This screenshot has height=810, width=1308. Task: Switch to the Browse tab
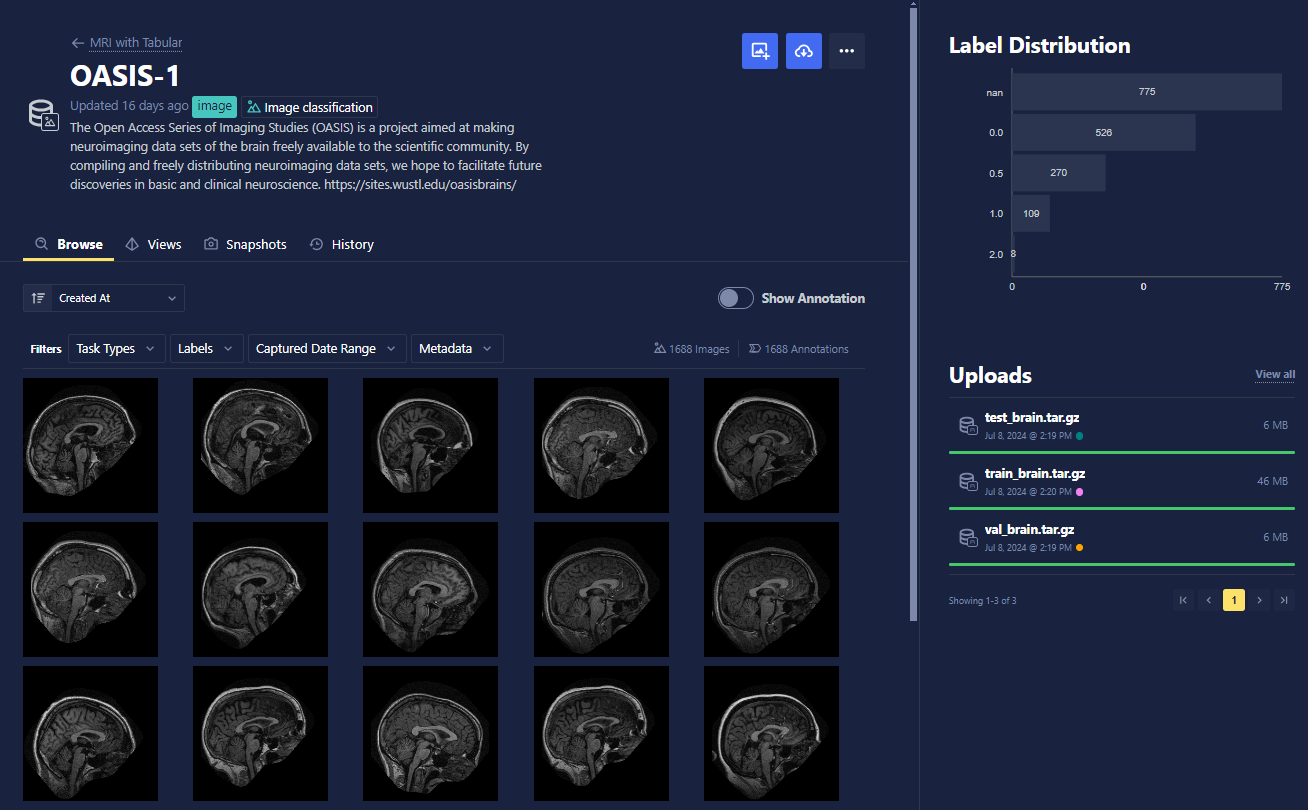[69, 244]
